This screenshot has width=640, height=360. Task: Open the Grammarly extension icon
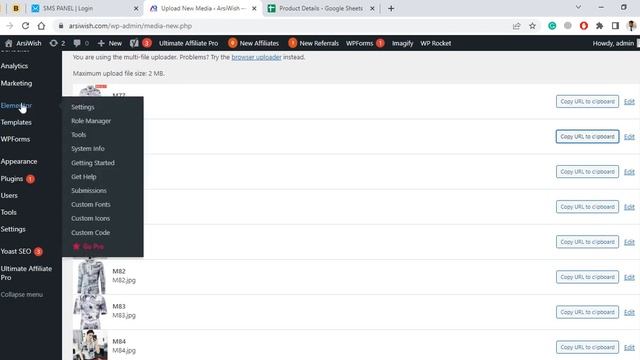tap(552, 26)
